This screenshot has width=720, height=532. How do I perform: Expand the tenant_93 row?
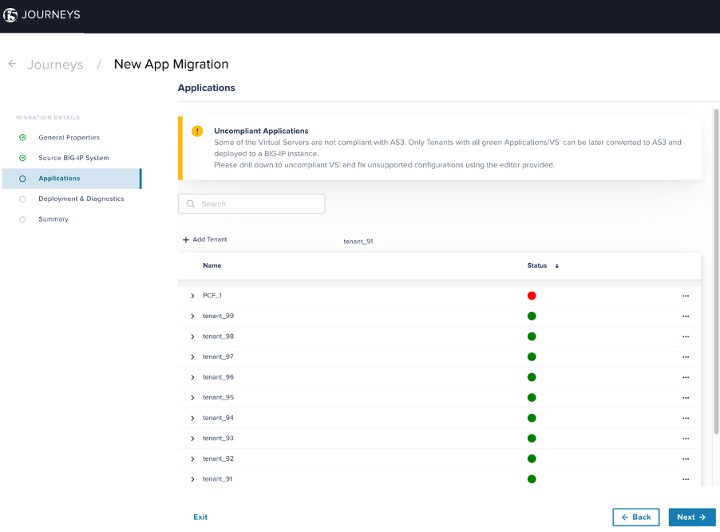tap(192, 438)
